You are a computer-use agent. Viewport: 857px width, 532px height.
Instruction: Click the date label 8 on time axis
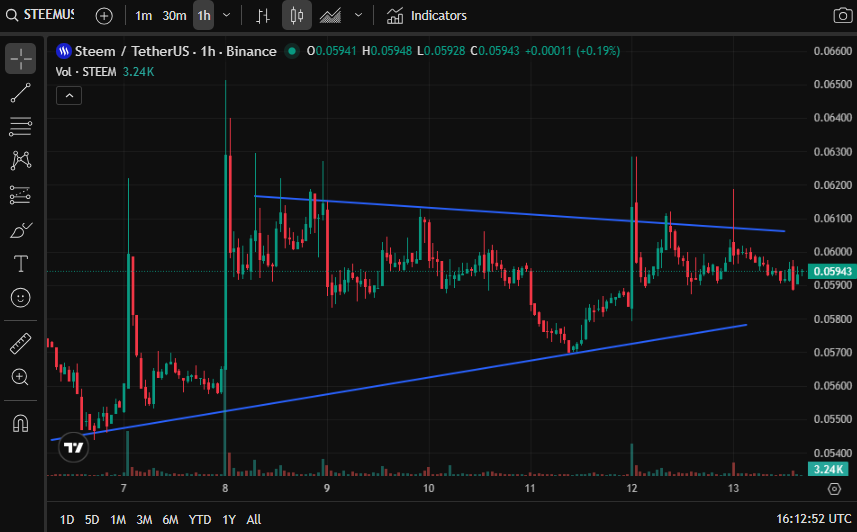point(225,488)
